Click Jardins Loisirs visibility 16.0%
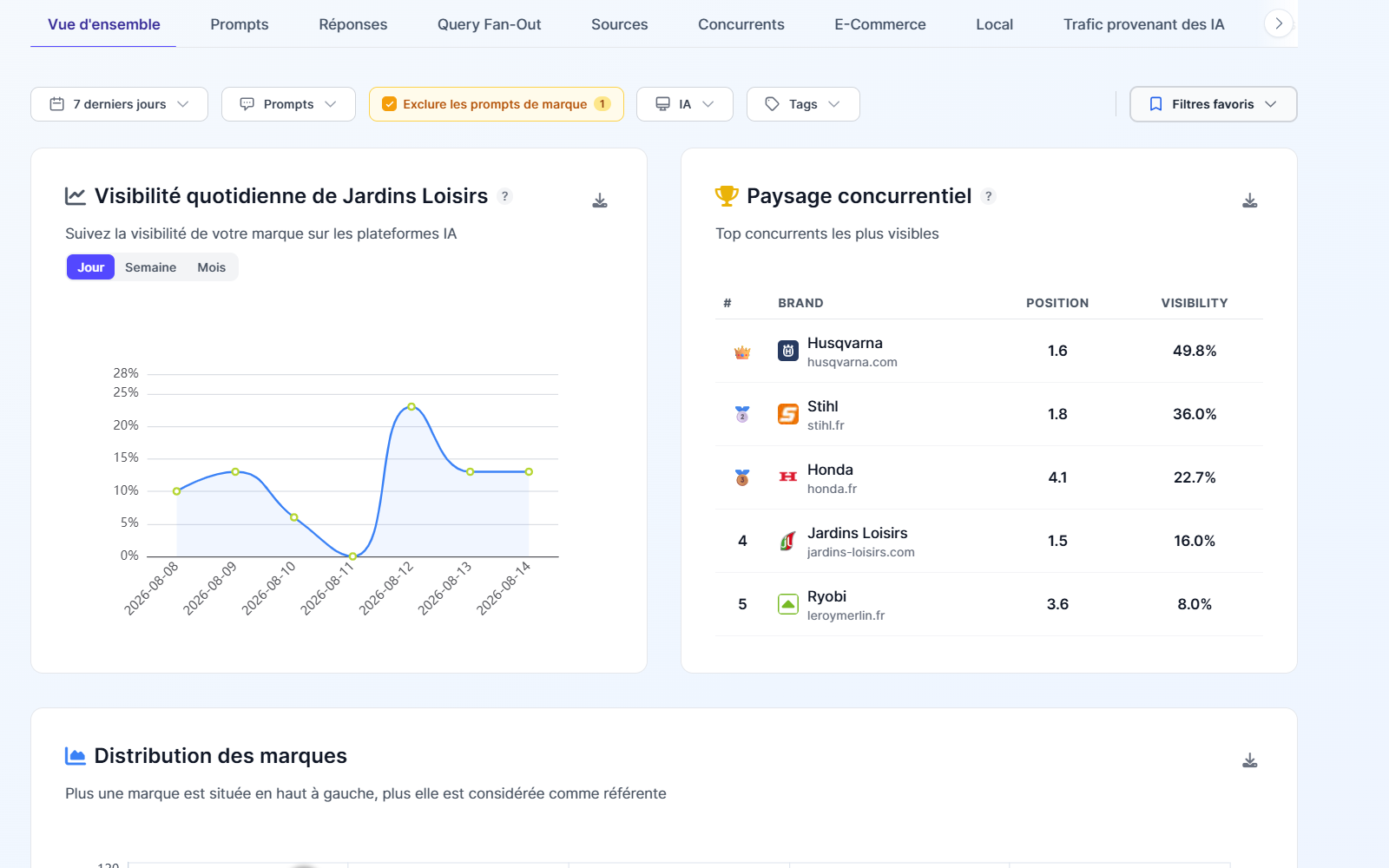 pos(1195,541)
